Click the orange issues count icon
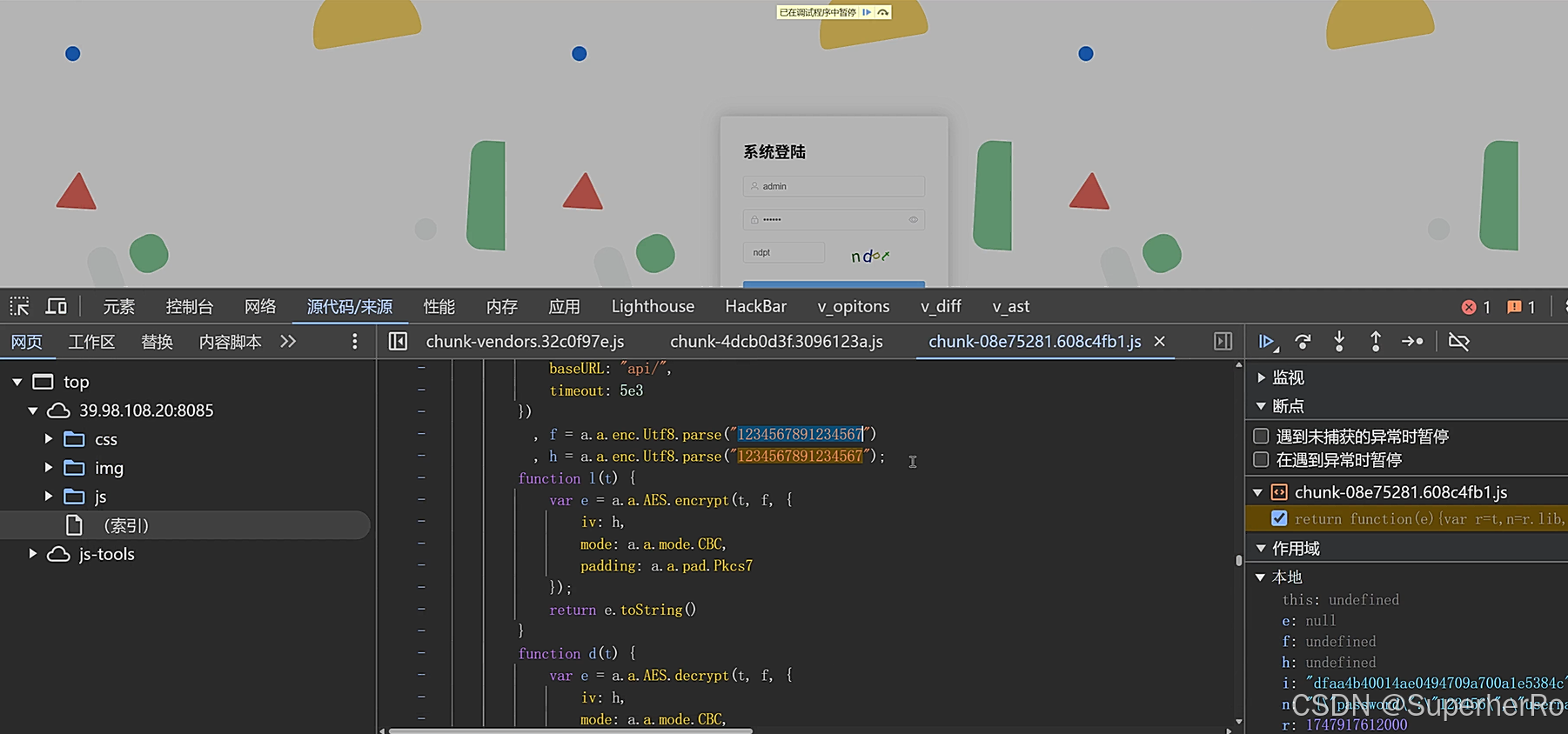This screenshot has height=734, width=1568. pyautogui.click(x=1514, y=307)
